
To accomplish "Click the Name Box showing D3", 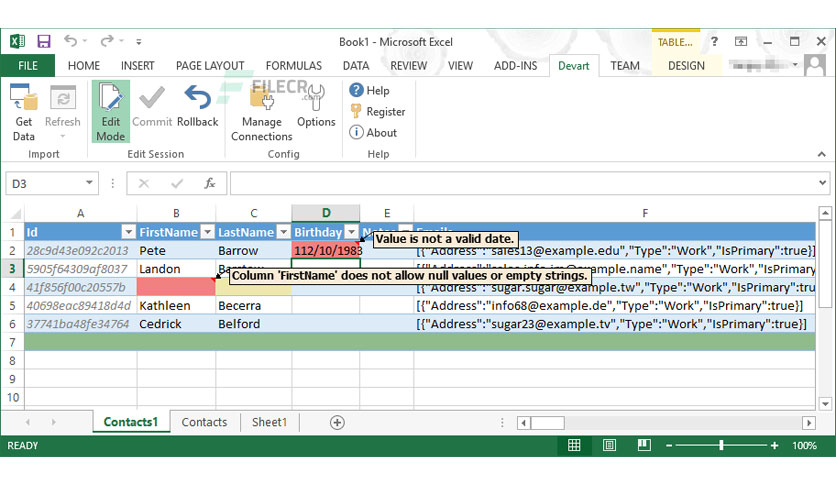I will tap(45, 183).
